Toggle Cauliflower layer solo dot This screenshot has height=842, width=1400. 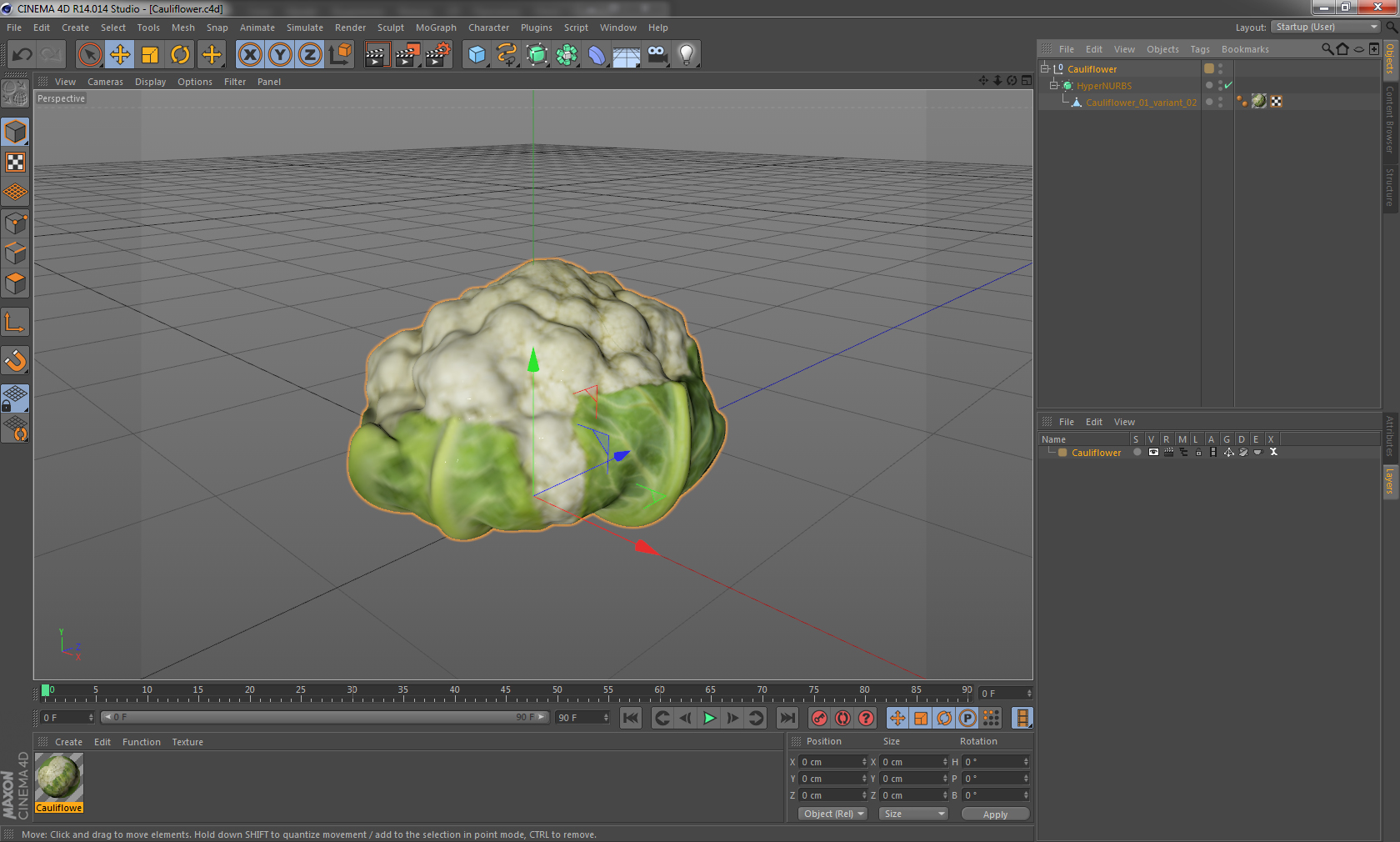click(1137, 453)
